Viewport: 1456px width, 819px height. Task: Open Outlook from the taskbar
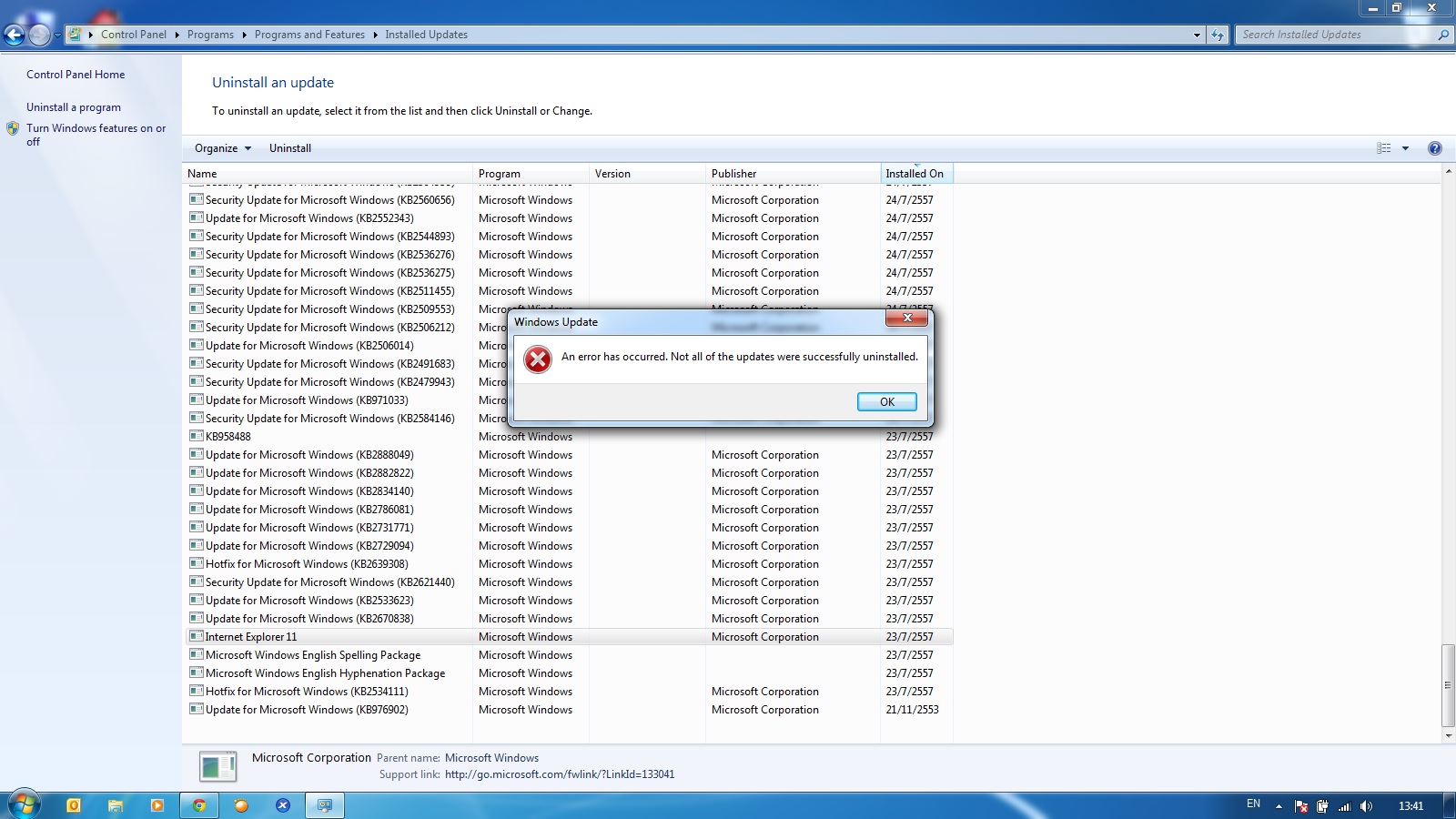(74, 805)
